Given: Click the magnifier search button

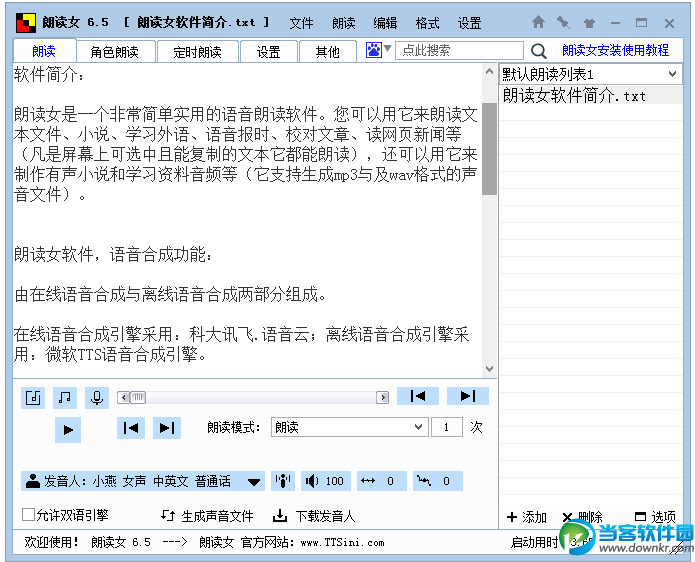Looking at the screenshot, I should coord(539,51).
